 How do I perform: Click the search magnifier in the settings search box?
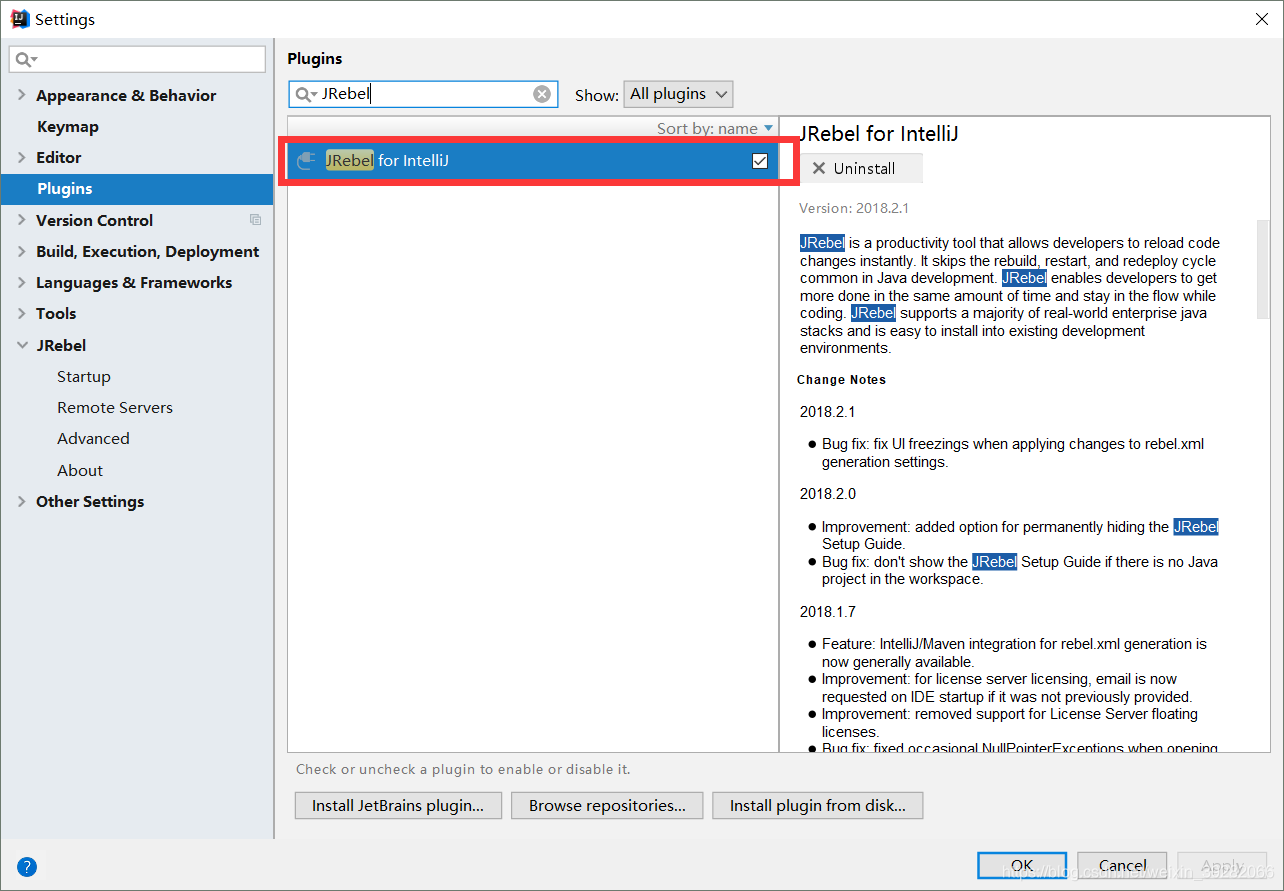25,60
